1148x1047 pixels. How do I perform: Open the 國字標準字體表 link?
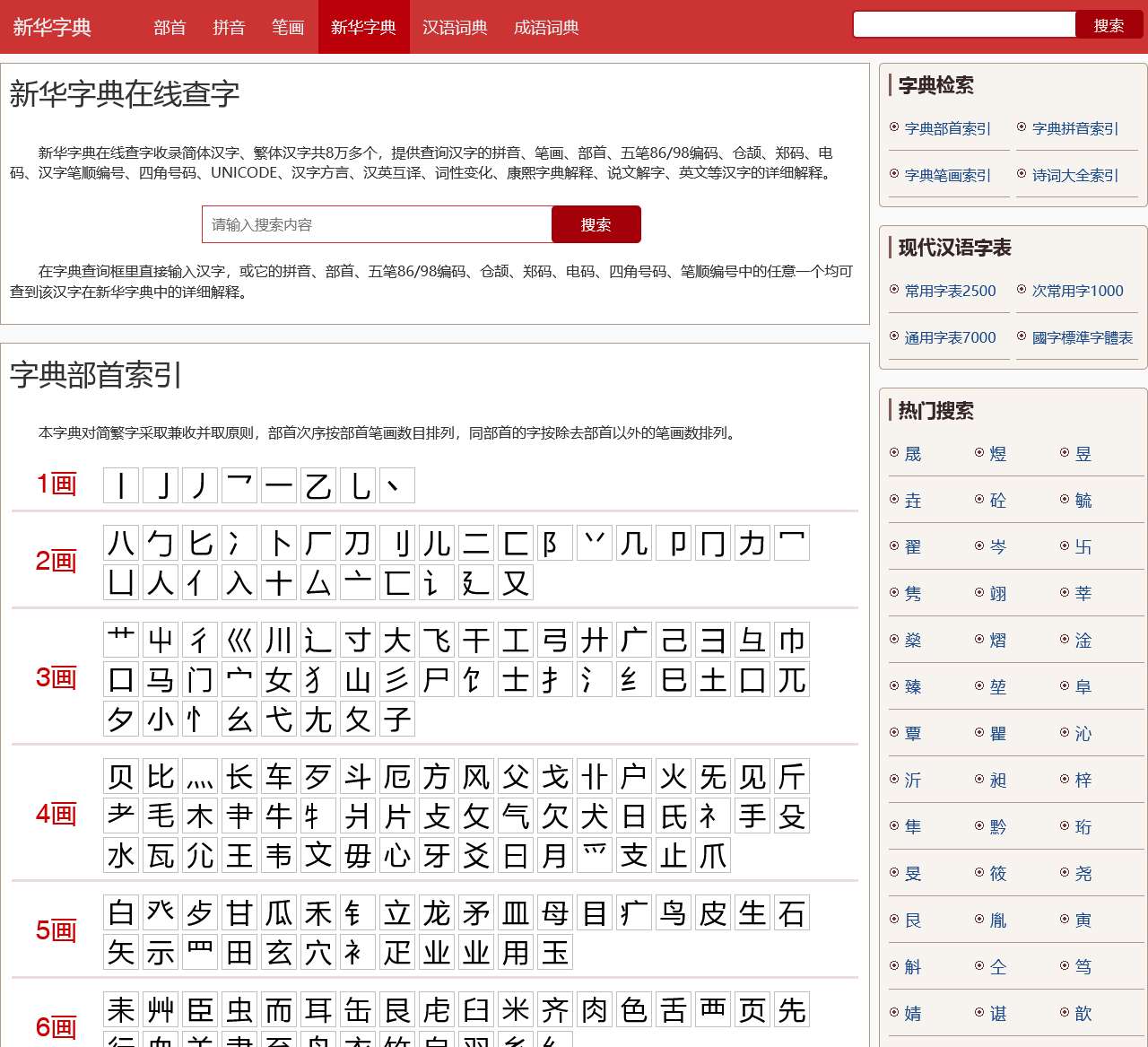(x=1083, y=337)
